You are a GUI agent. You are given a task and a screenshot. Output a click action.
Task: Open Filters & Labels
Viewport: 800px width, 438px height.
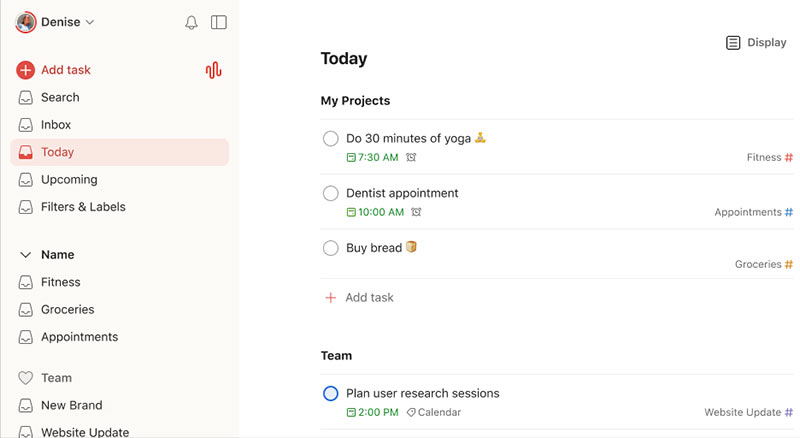coord(83,207)
